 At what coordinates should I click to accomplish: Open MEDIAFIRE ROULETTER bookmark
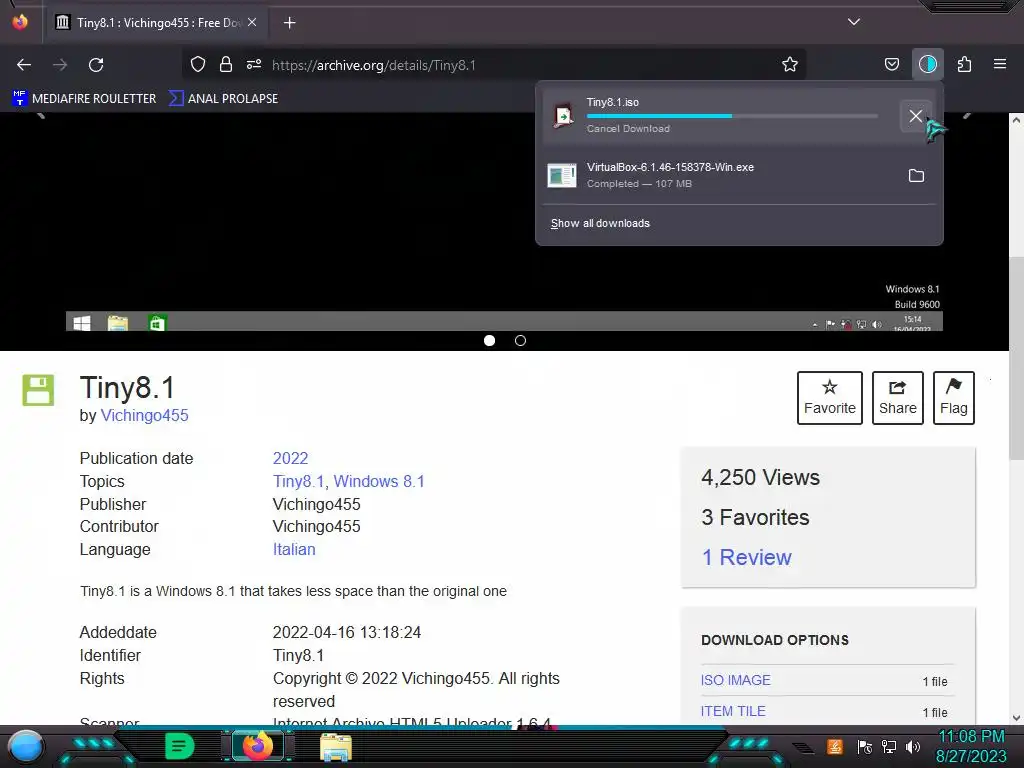tap(84, 99)
